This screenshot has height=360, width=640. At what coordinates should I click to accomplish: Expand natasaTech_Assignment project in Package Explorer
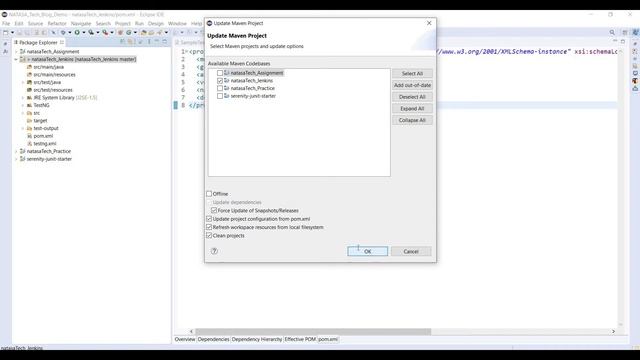[x=16, y=52]
